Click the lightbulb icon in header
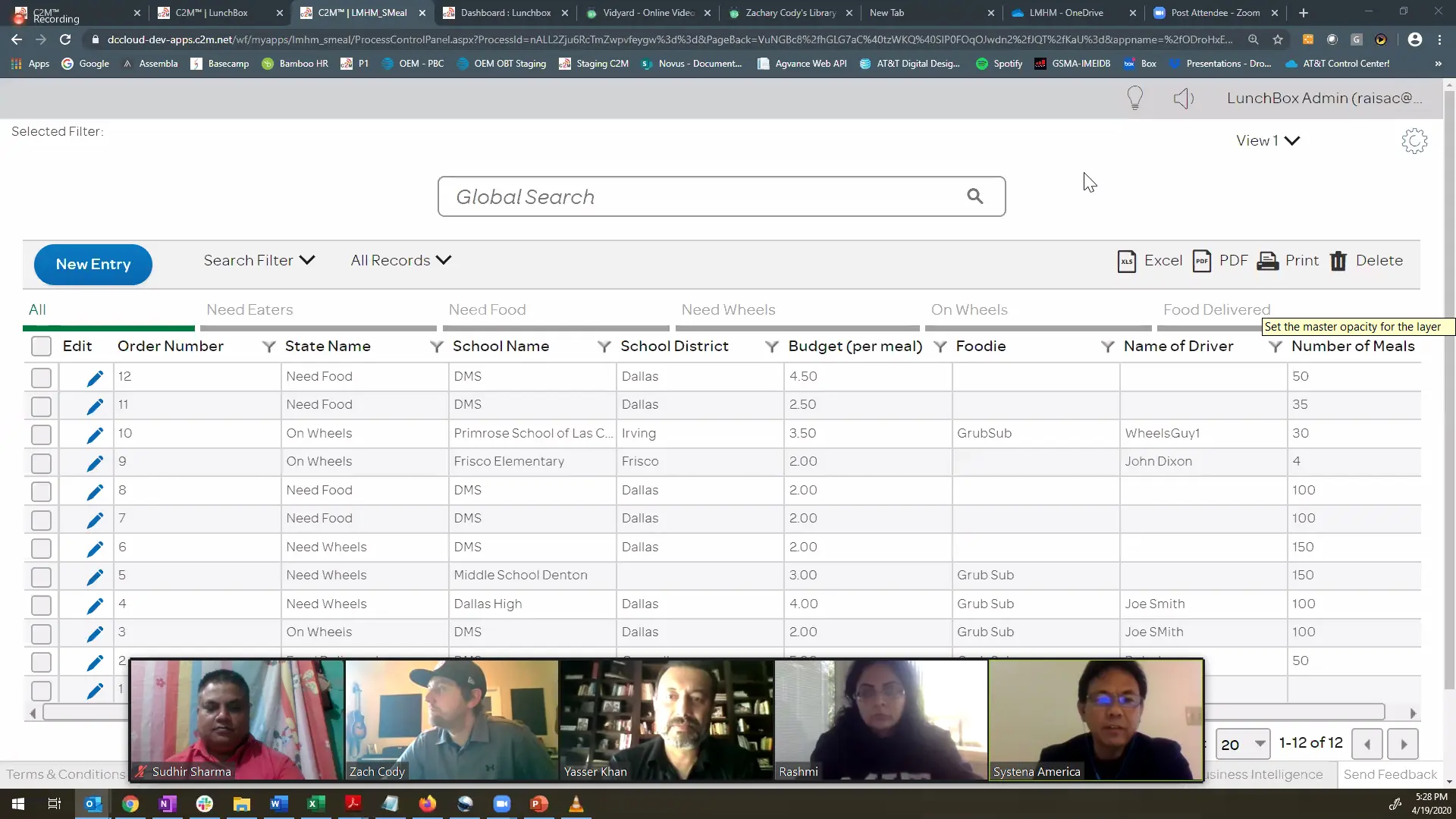This screenshot has height=819, width=1456. [x=1134, y=98]
